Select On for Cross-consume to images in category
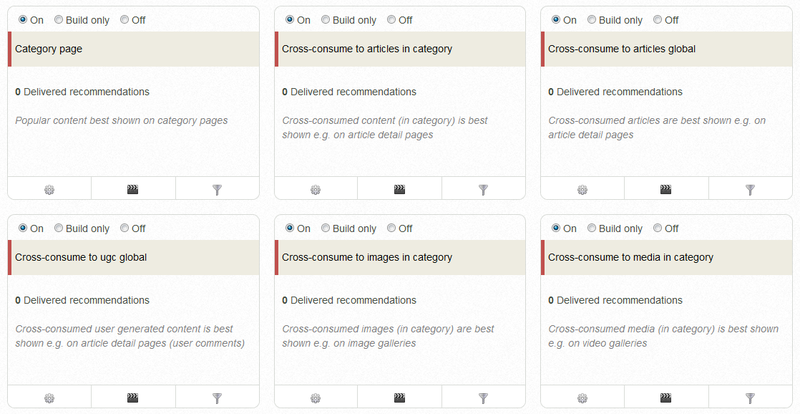Viewport: 800px width, 414px height. (x=290, y=228)
